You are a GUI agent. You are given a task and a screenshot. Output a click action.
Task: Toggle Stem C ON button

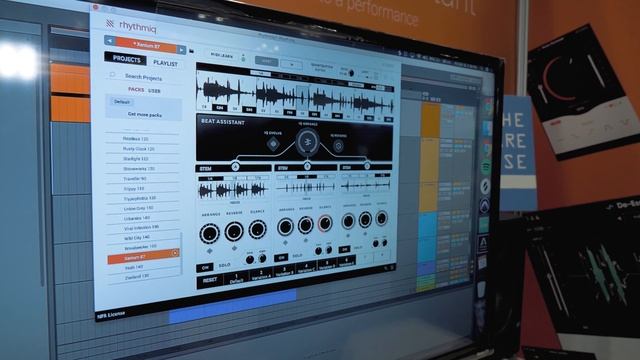(x=344, y=249)
